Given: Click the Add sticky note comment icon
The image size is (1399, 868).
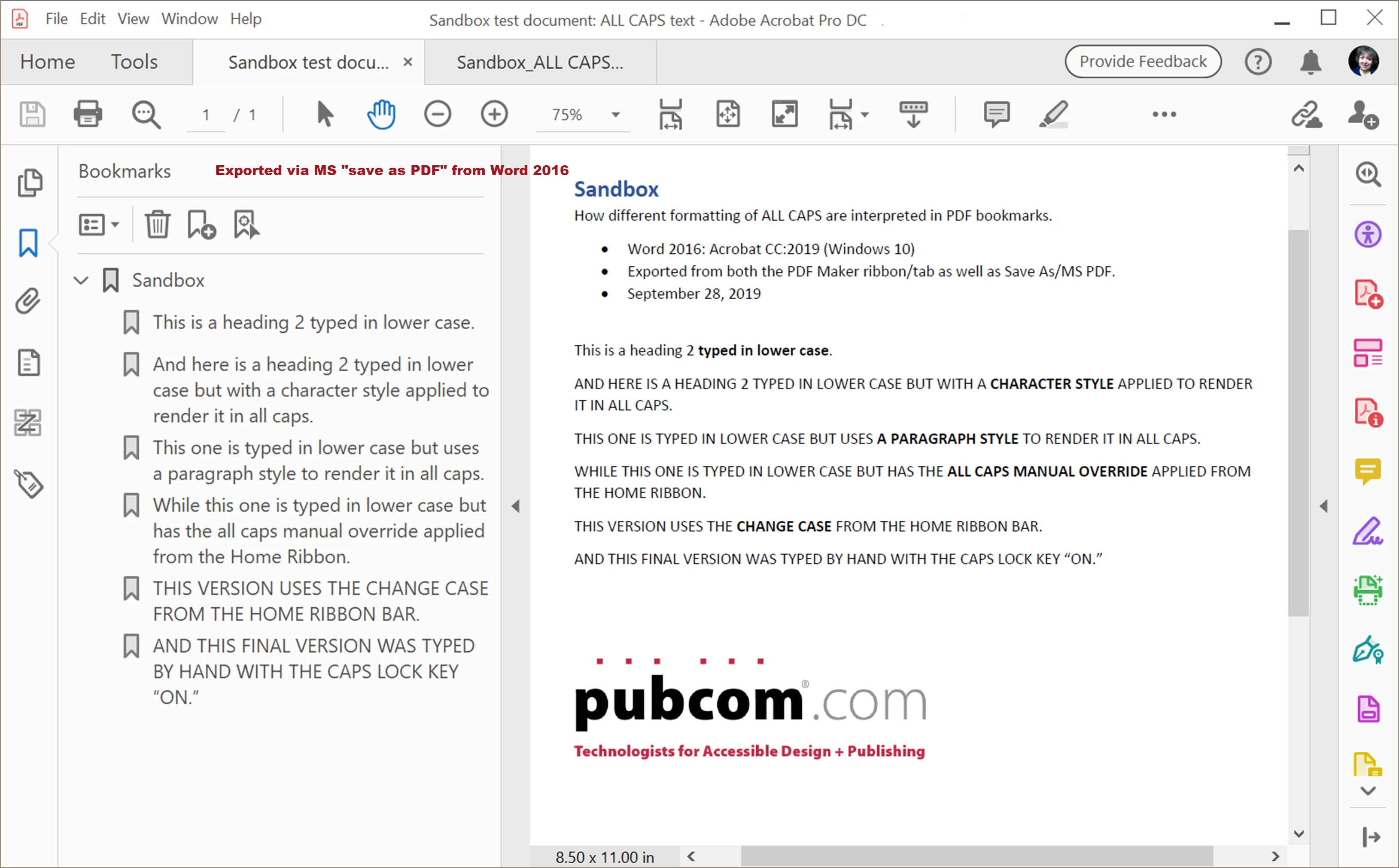Looking at the screenshot, I should click(x=996, y=114).
